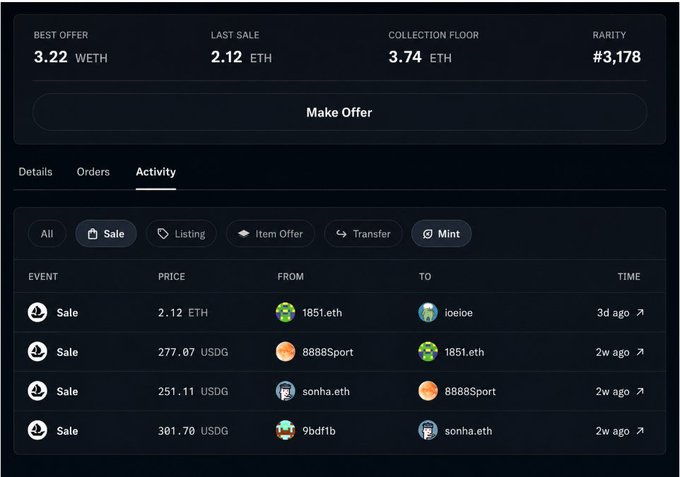This screenshot has width=680, height=477.
Task: Click the Make Offer button
Action: (340, 112)
